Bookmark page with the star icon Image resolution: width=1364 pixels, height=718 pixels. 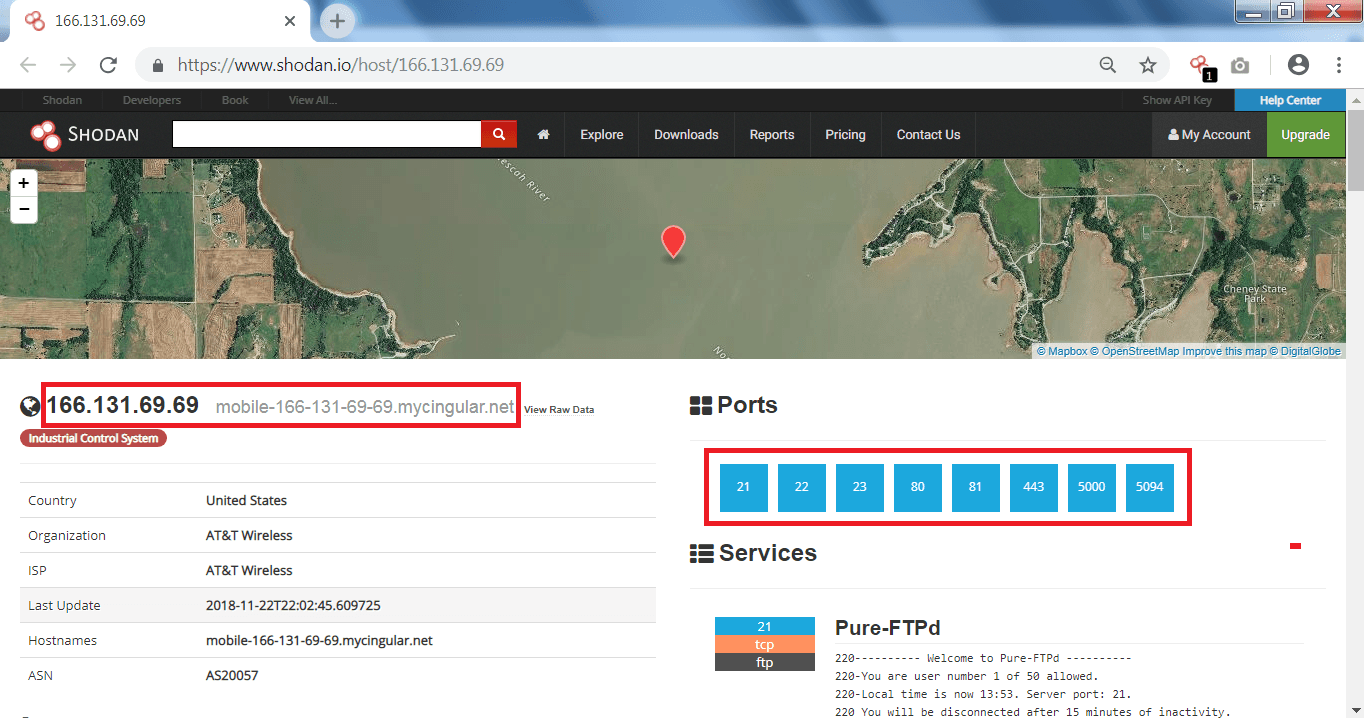point(1148,65)
